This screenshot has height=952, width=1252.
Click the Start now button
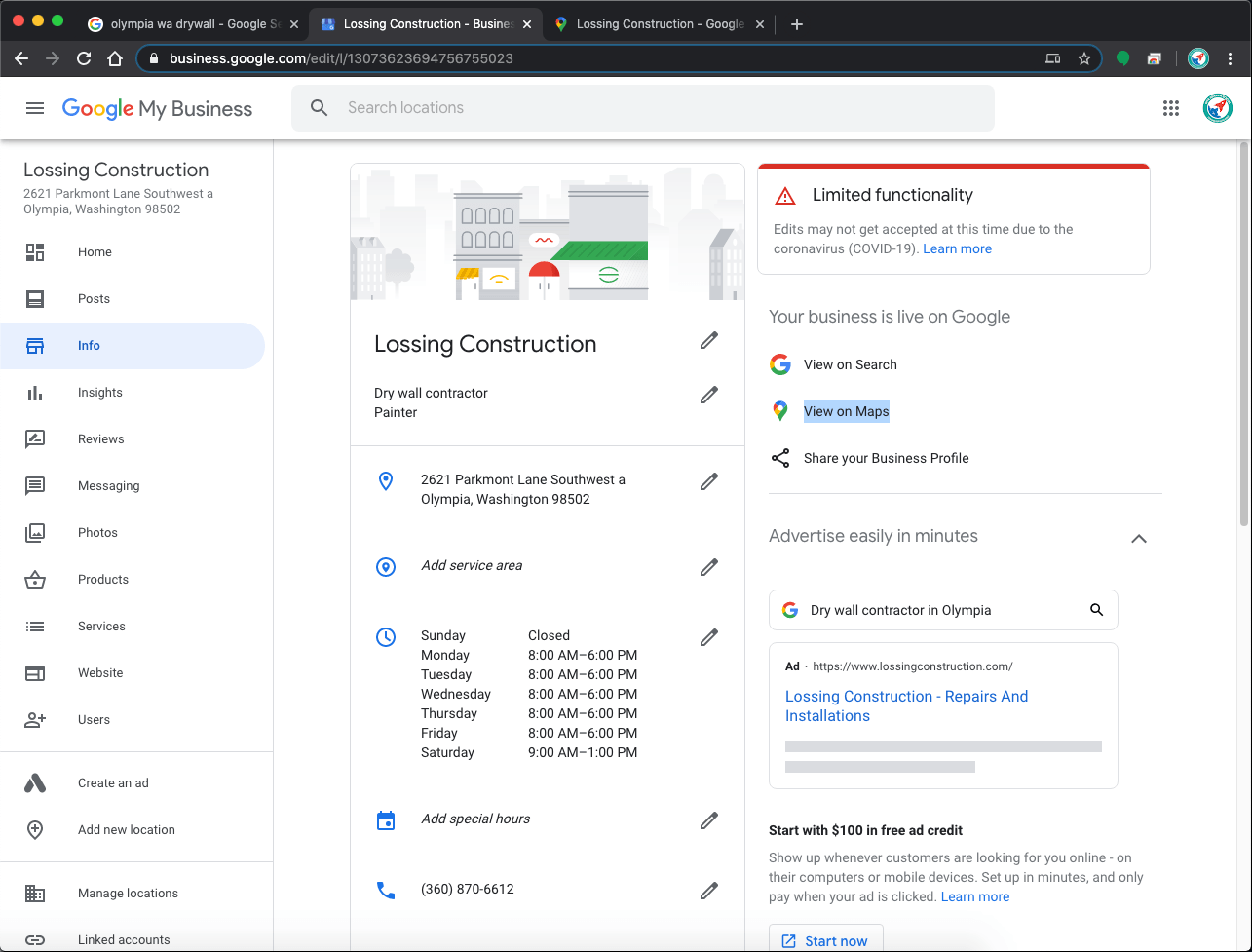pyautogui.click(x=825, y=940)
